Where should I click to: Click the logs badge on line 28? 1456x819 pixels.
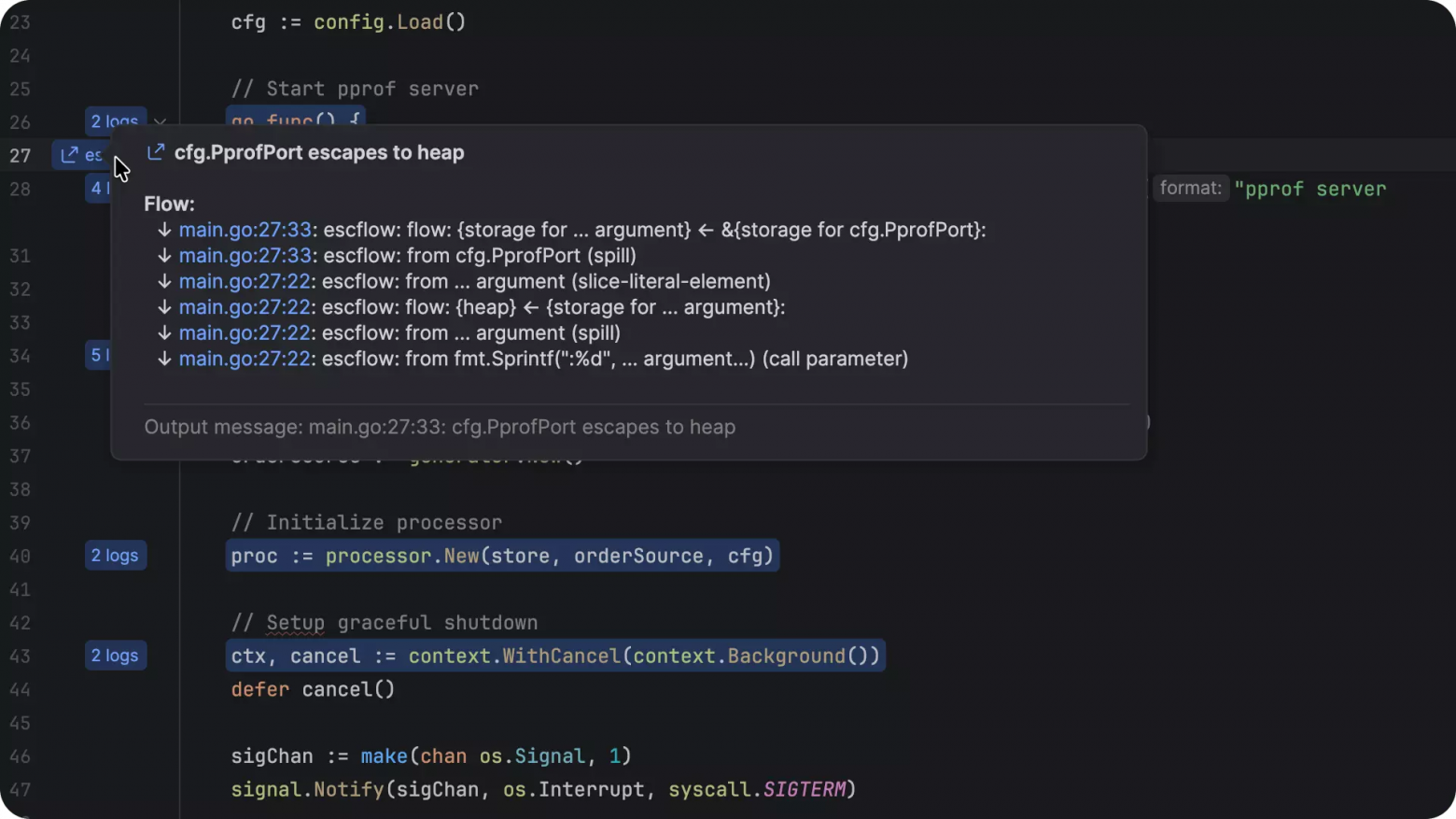[98, 189]
